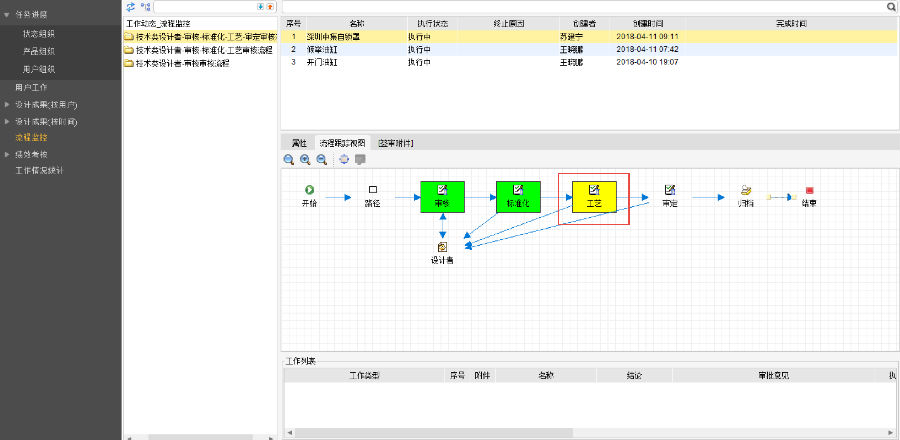The height and width of the screenshot is (440, 900).
Task: Zoom out the flow diagram with minus magnifier
Action: tap(322, 159)
